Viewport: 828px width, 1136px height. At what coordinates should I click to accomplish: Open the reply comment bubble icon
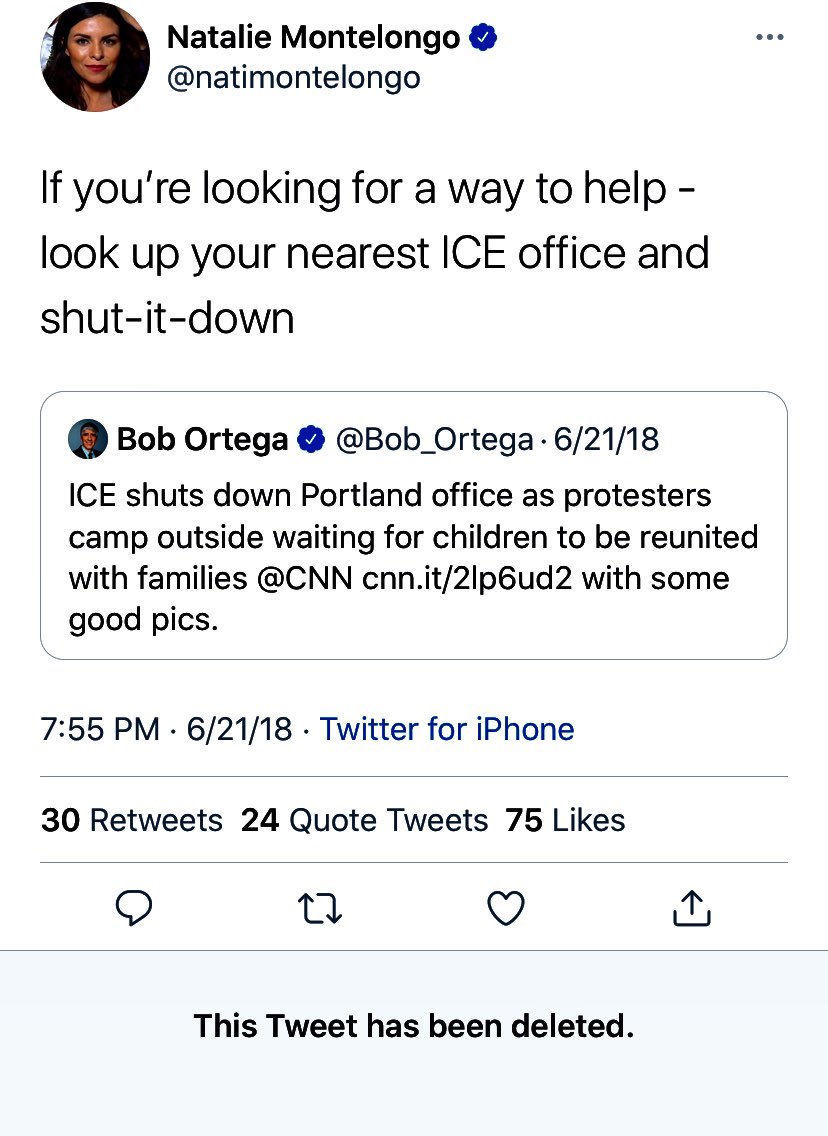[x=134, y=907]
